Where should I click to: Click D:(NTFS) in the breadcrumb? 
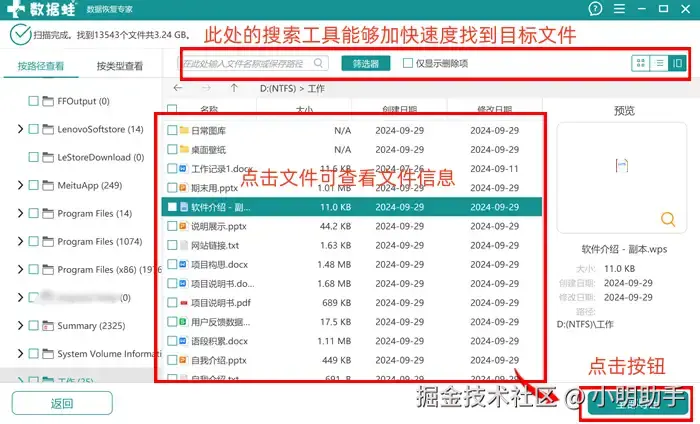[278, 88]
